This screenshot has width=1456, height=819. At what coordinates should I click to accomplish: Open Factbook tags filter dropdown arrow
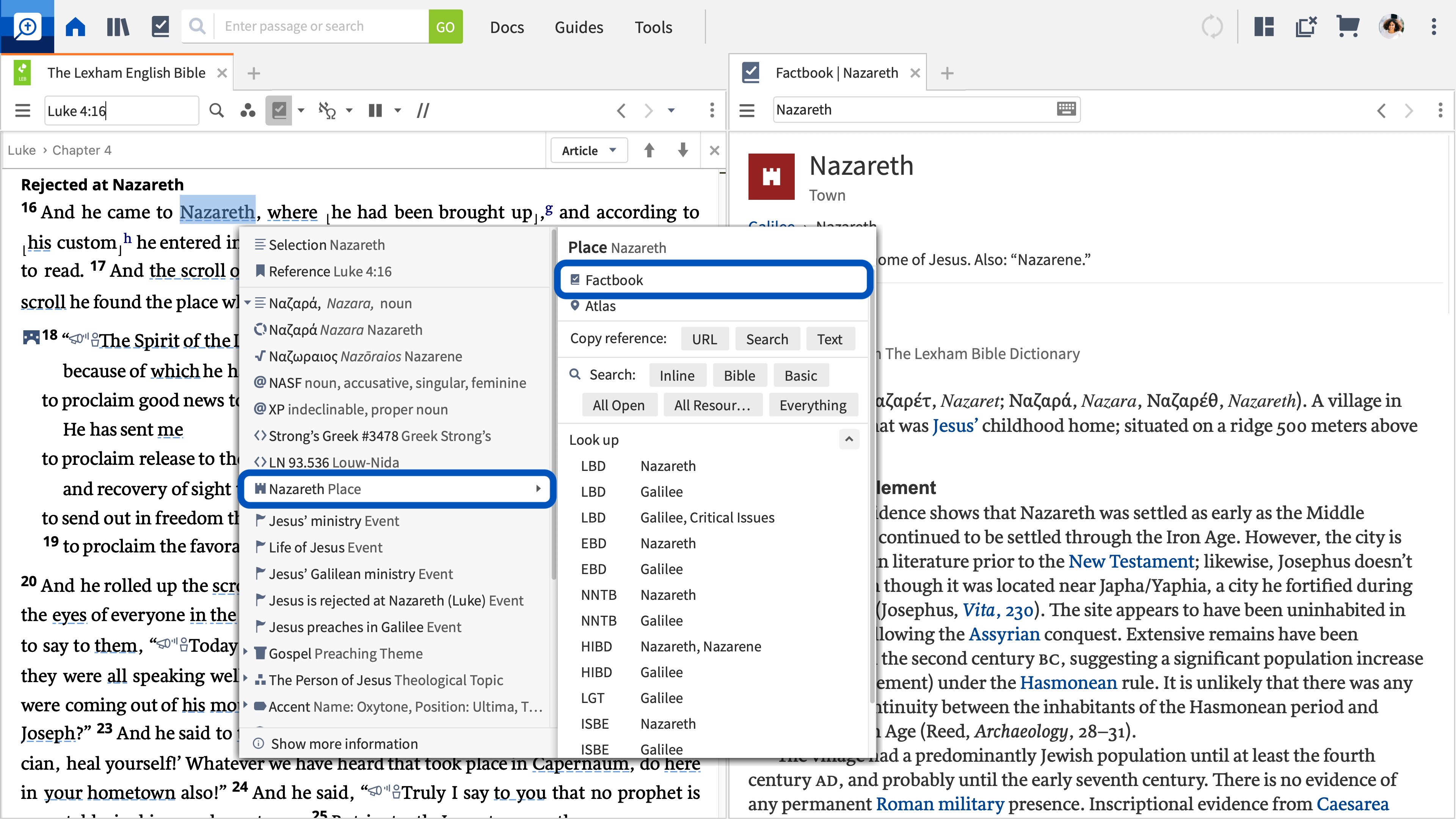[301, 110]
